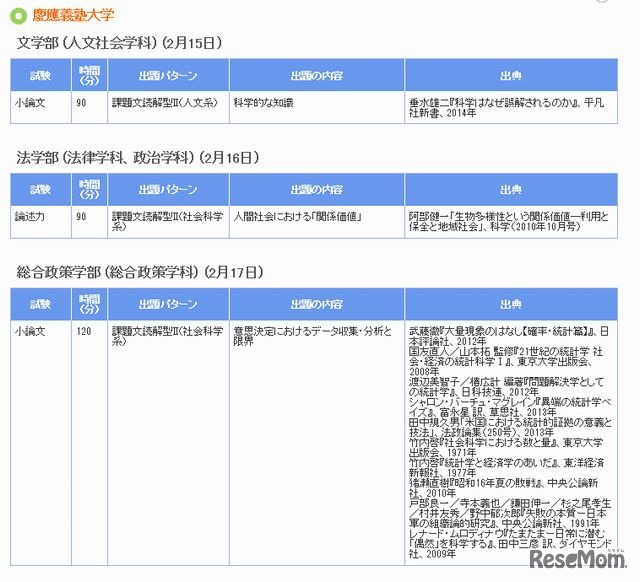Screen dimensions: 640x582
Task: Select the 慶應義塾大学 heading
Action: pyautogui.click(x=73, y=16)
